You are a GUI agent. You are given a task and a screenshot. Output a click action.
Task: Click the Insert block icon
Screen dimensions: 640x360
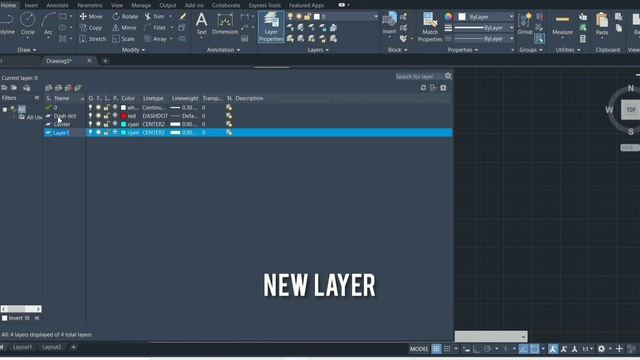point(389,22)
